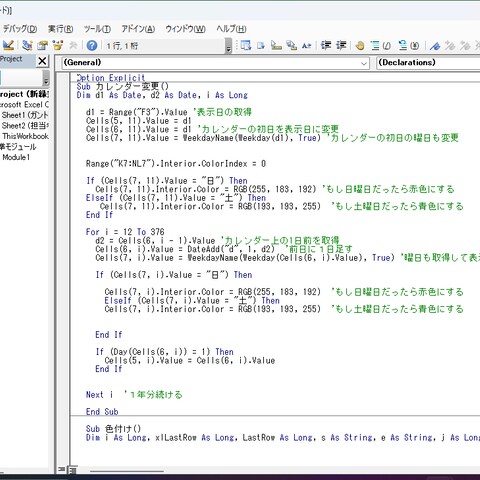Click the d2 = Cells(6, i - 1).Value line

coord(217,240)
